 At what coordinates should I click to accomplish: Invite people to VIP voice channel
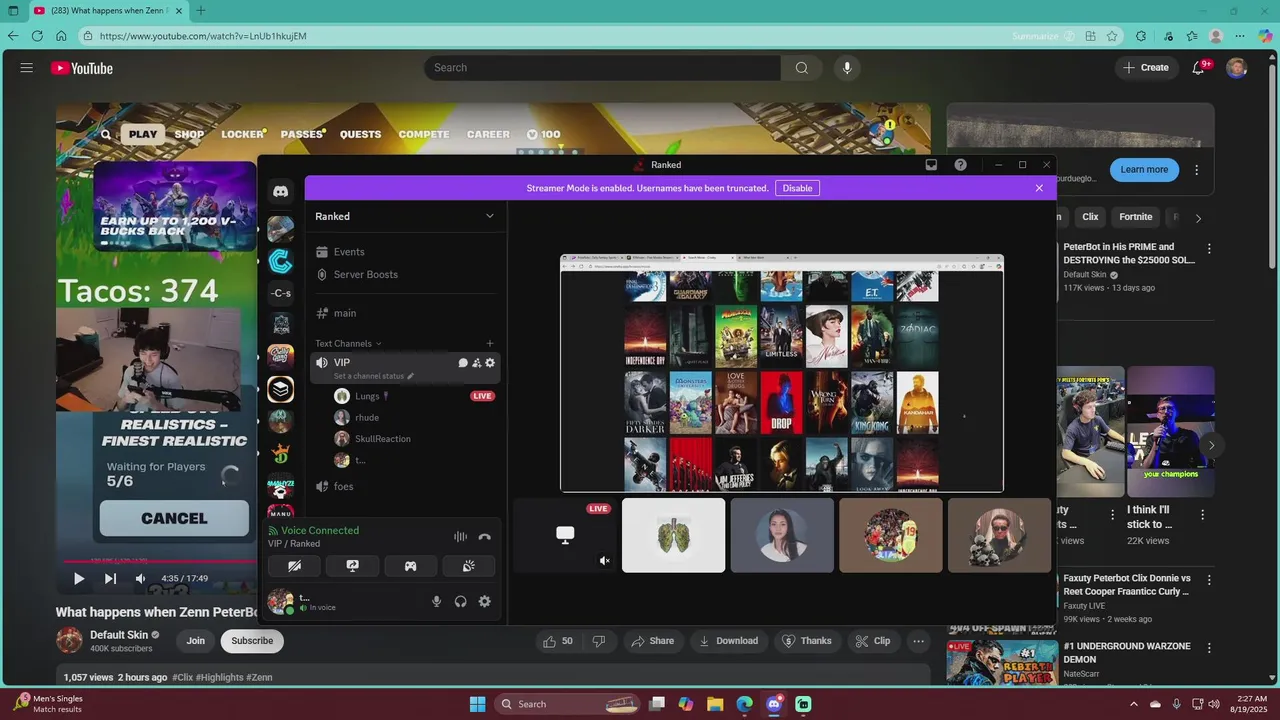(x=476, y=363)
